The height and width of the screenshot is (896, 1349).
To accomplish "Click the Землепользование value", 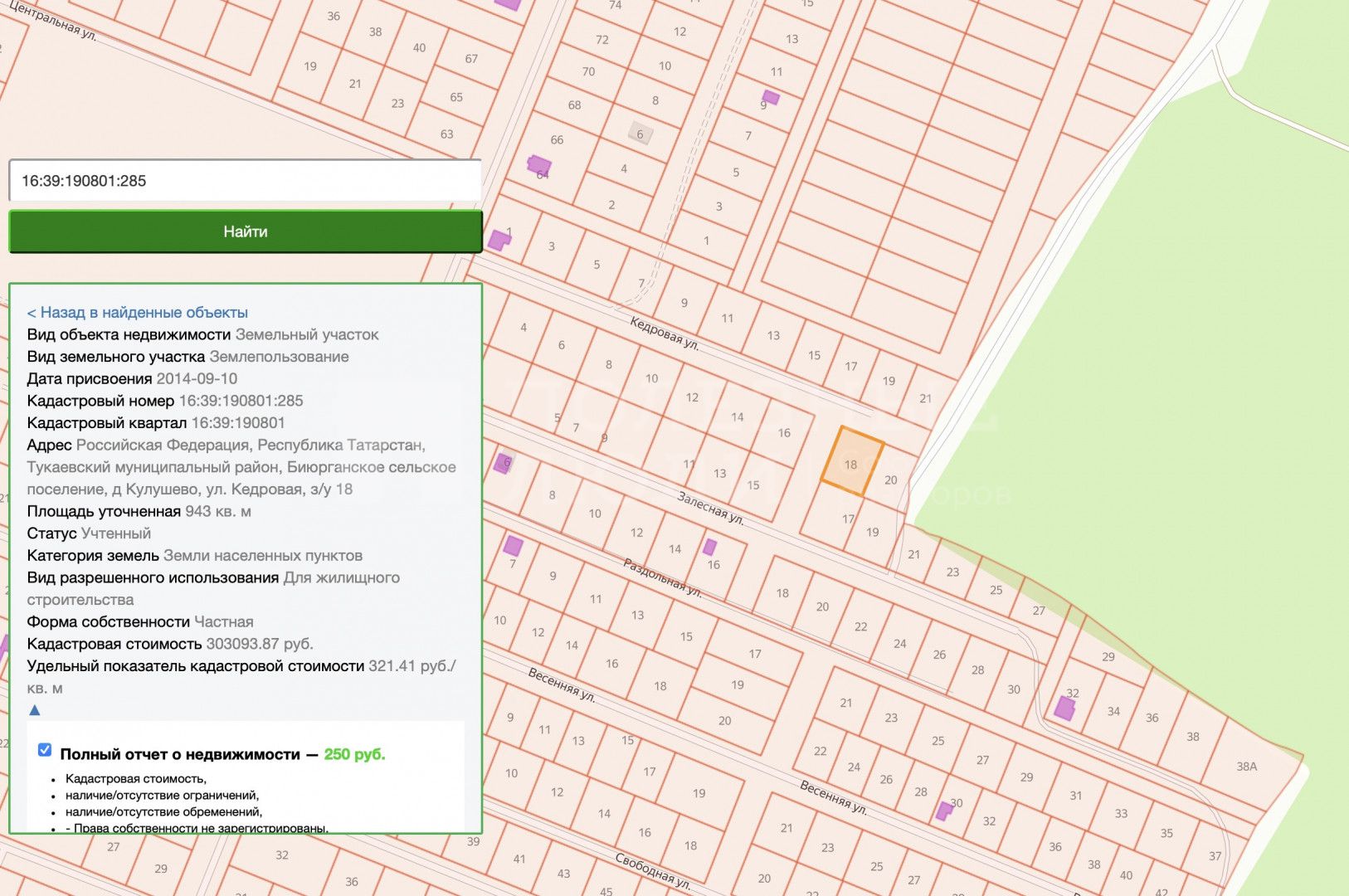I will pos(279,357).
